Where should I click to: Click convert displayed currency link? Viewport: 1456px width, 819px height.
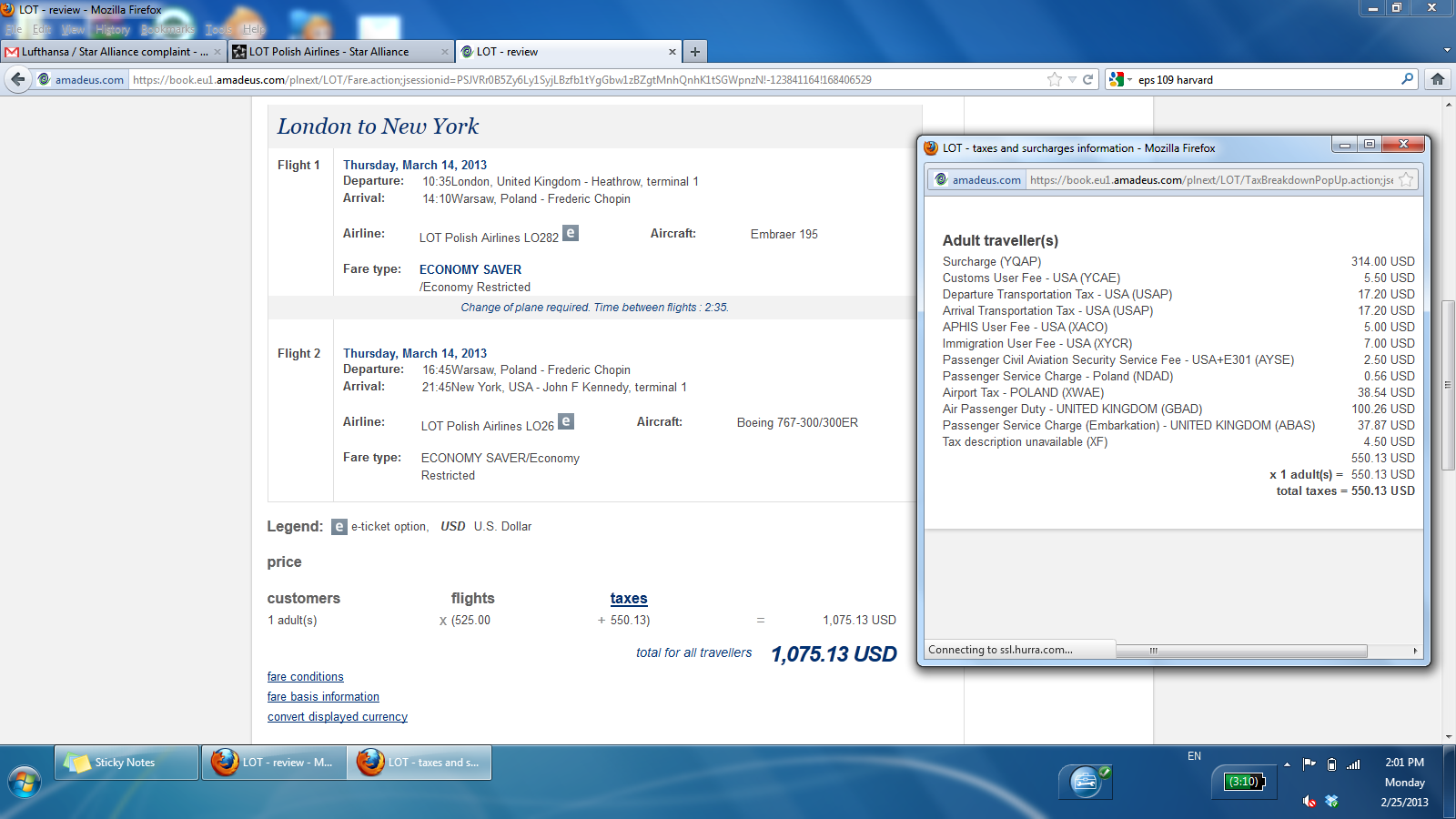338,717
